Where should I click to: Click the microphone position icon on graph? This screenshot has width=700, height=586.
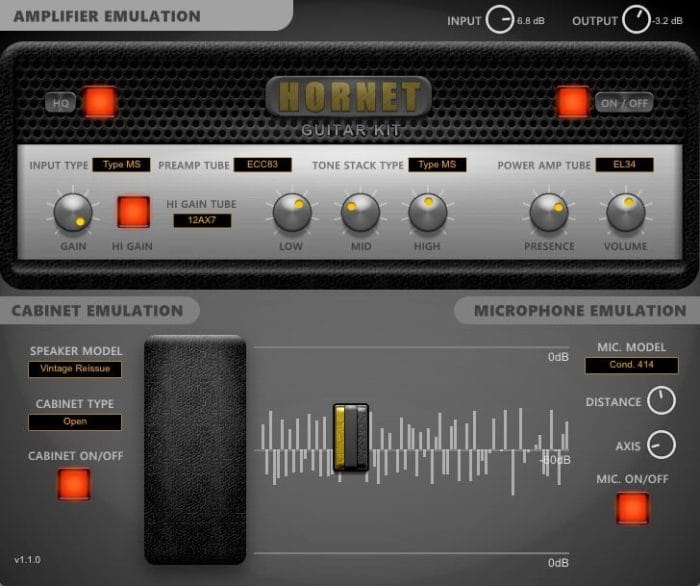point(351,437)
